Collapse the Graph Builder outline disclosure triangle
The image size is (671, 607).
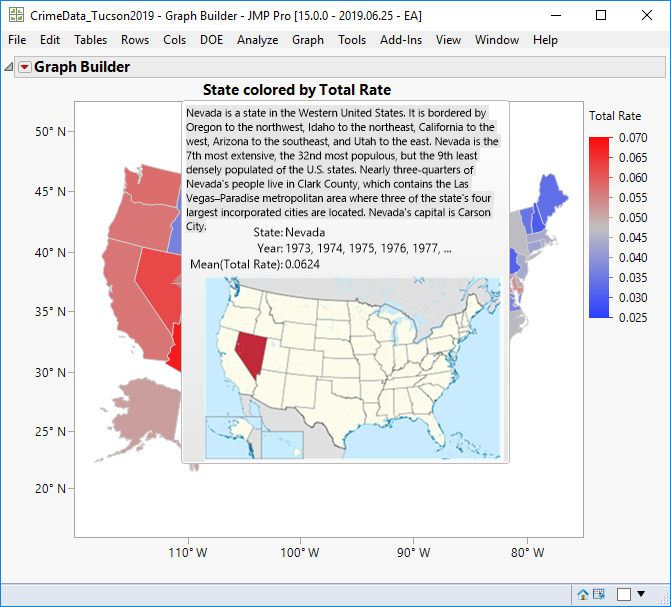point(9,67)
